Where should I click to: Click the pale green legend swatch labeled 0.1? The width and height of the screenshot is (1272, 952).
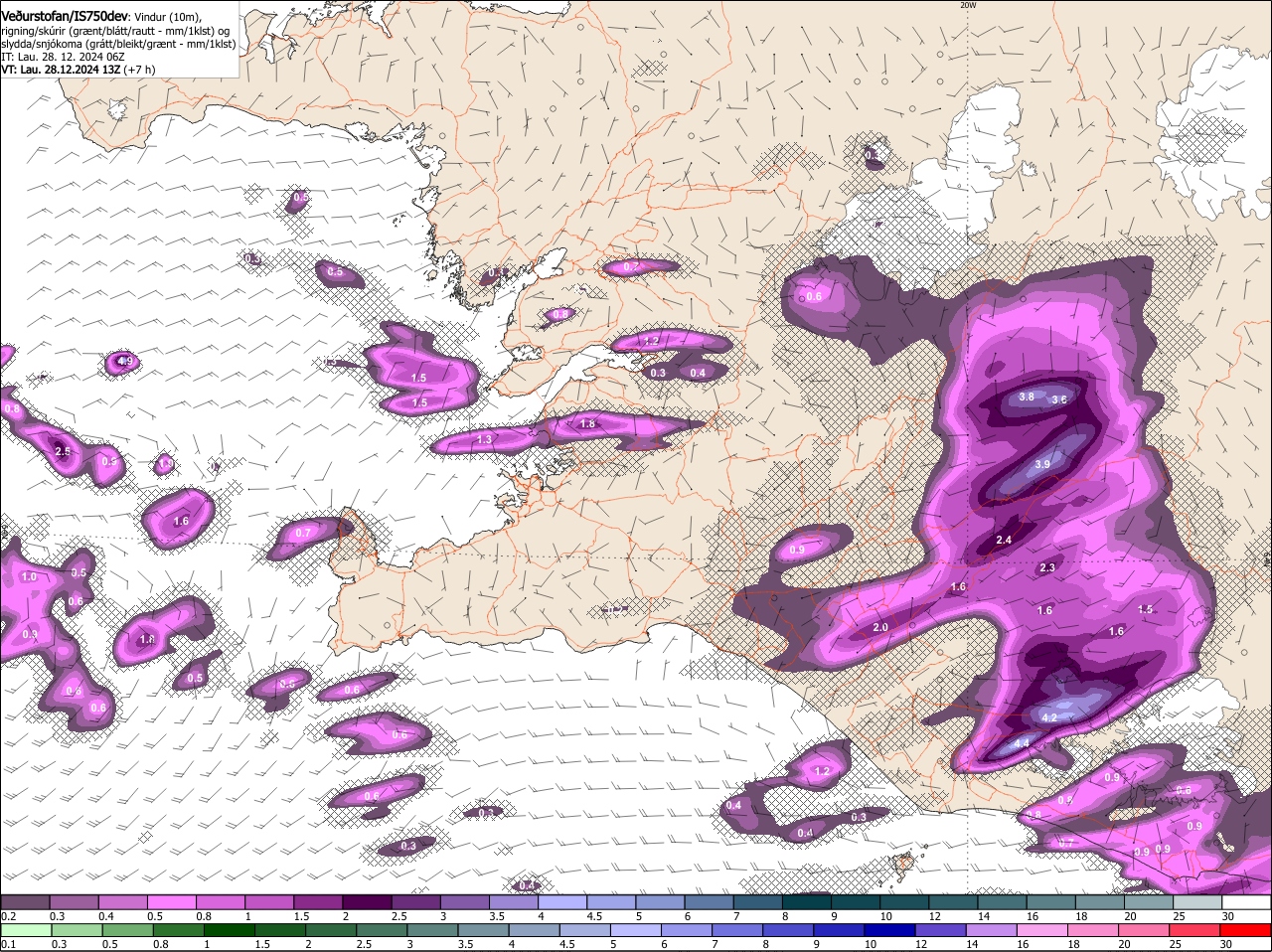click(x=26, y=929)
